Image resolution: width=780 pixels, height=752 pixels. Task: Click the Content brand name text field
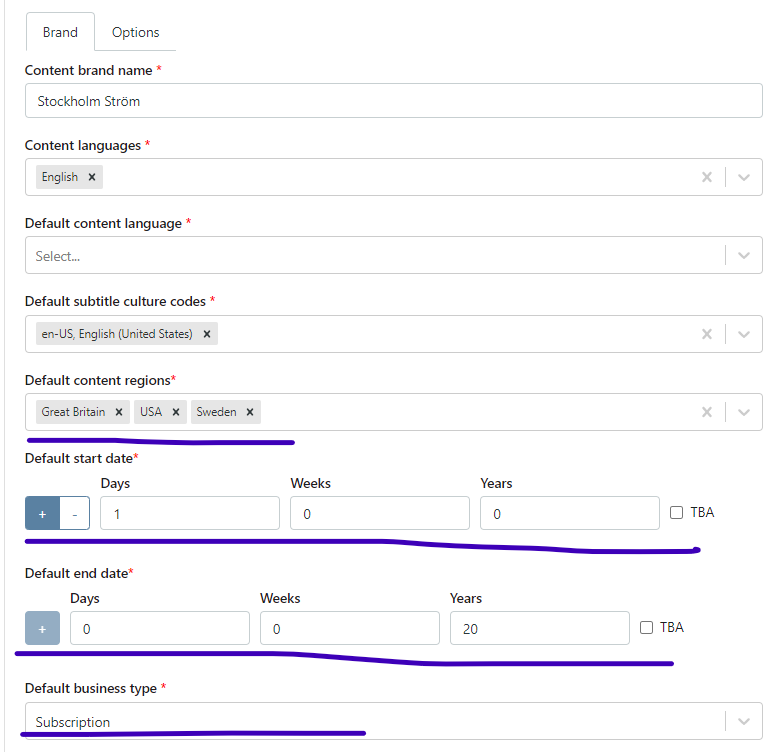(x=393, y=101)
